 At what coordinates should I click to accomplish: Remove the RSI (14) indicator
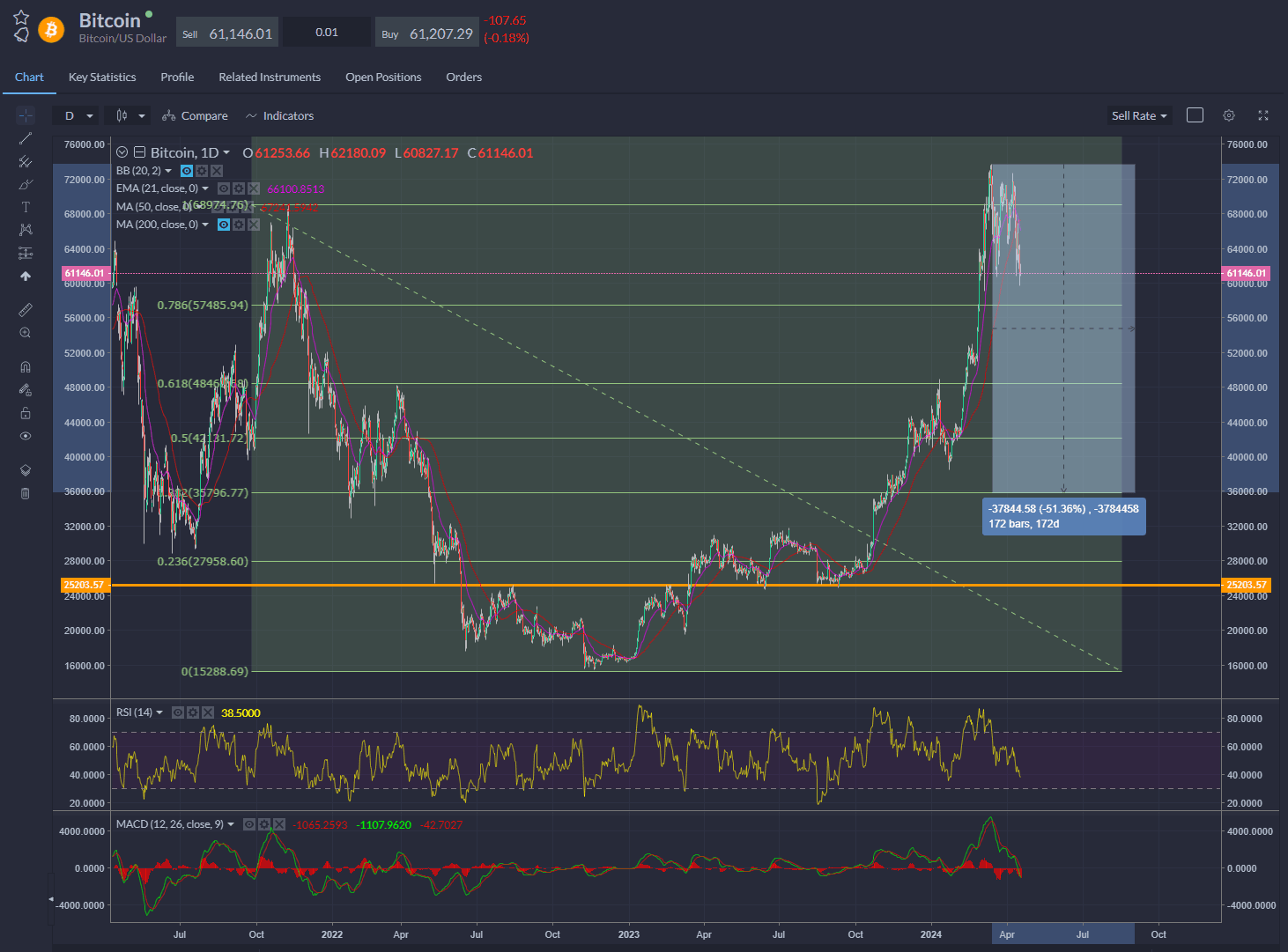pos(208,712)
